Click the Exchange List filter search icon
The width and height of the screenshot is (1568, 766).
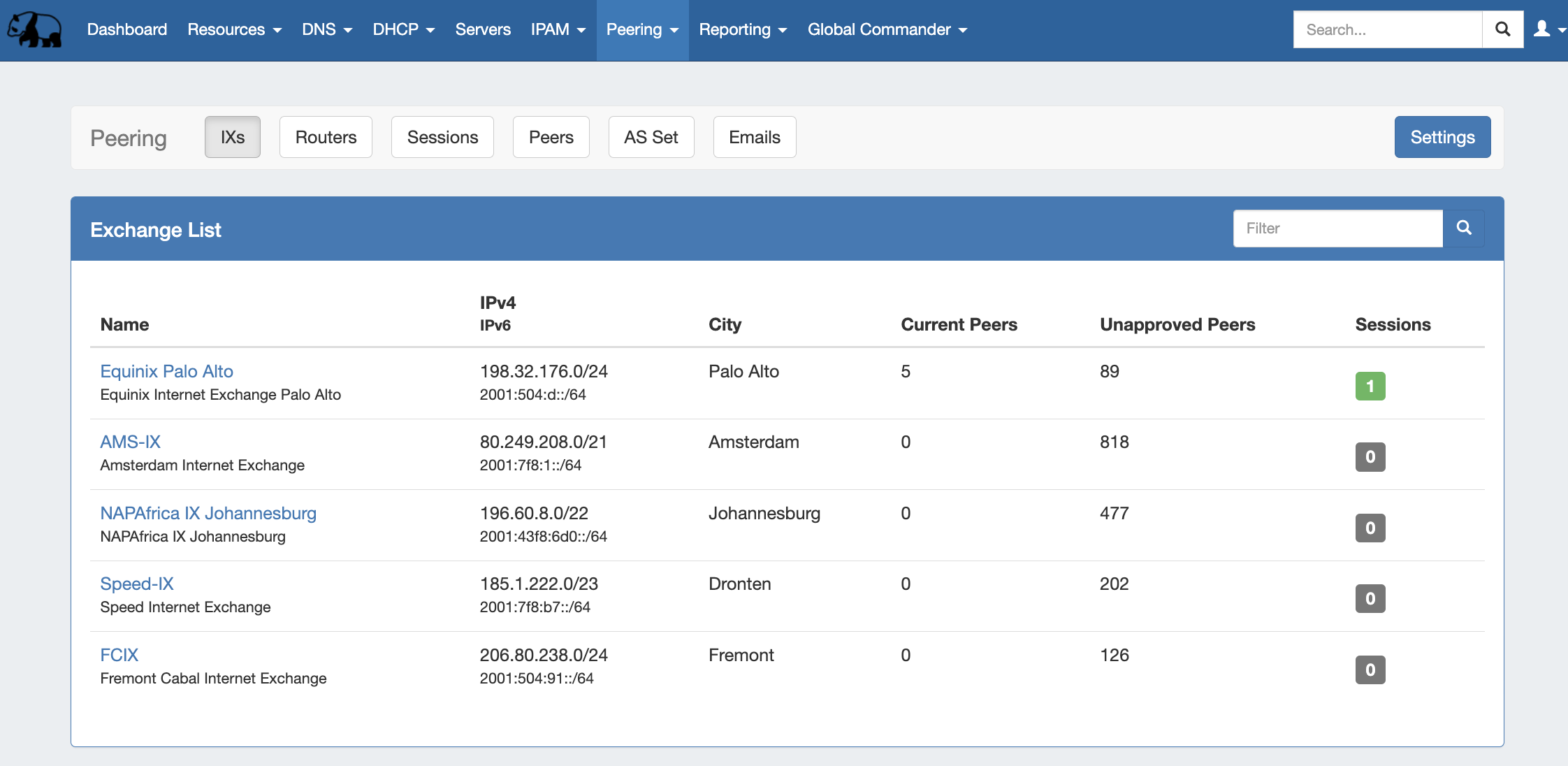point(1463,228)
